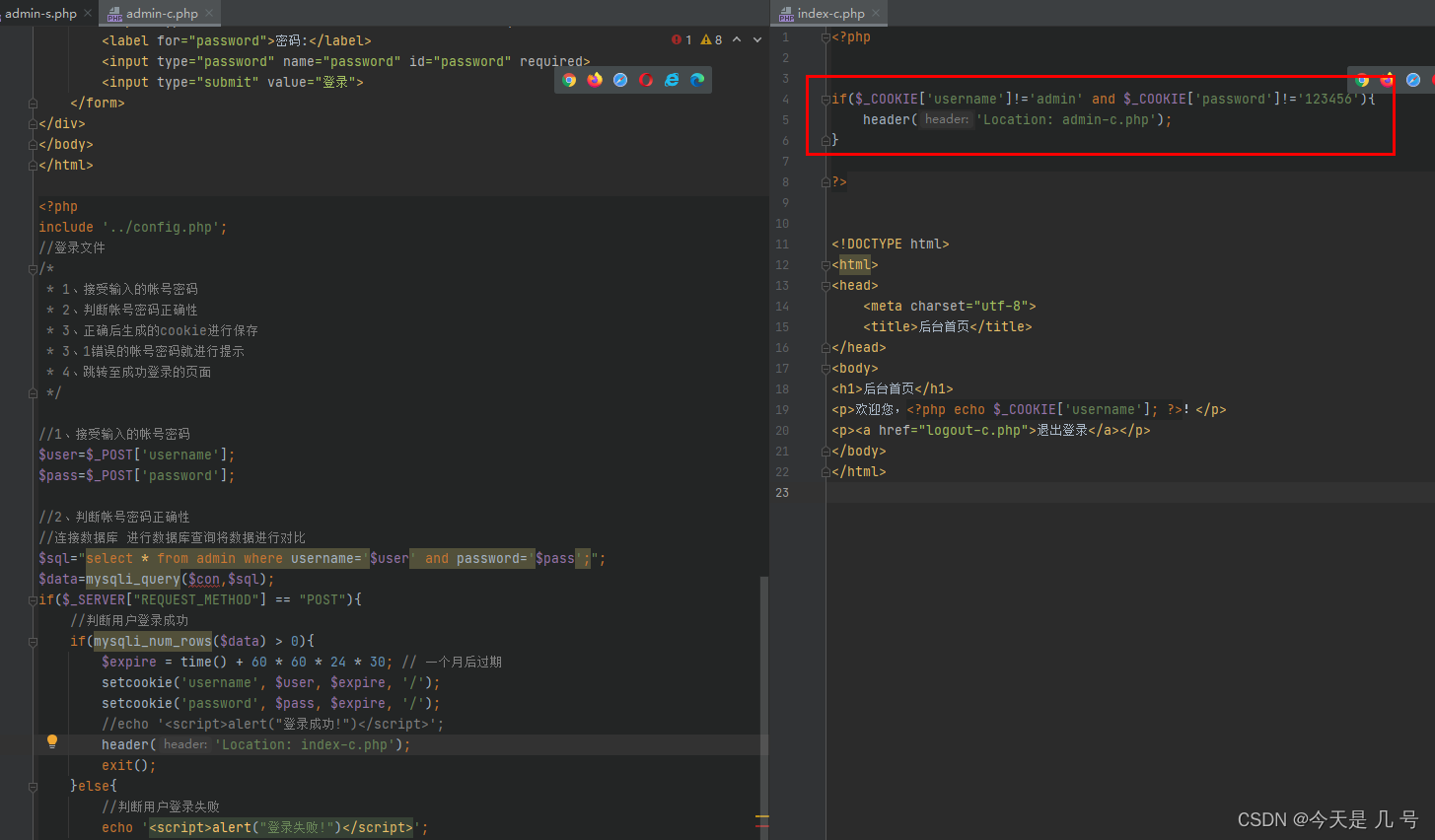Click the 登录失败 alert echo line
This screenshot has width=1435, height=840.
tap(265, 828)
